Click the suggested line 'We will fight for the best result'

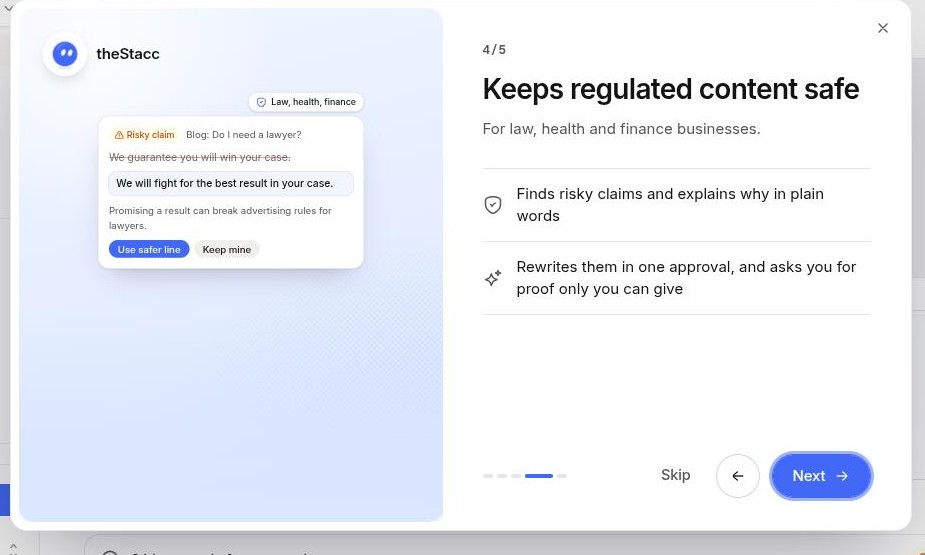click(x=231, y=183)
